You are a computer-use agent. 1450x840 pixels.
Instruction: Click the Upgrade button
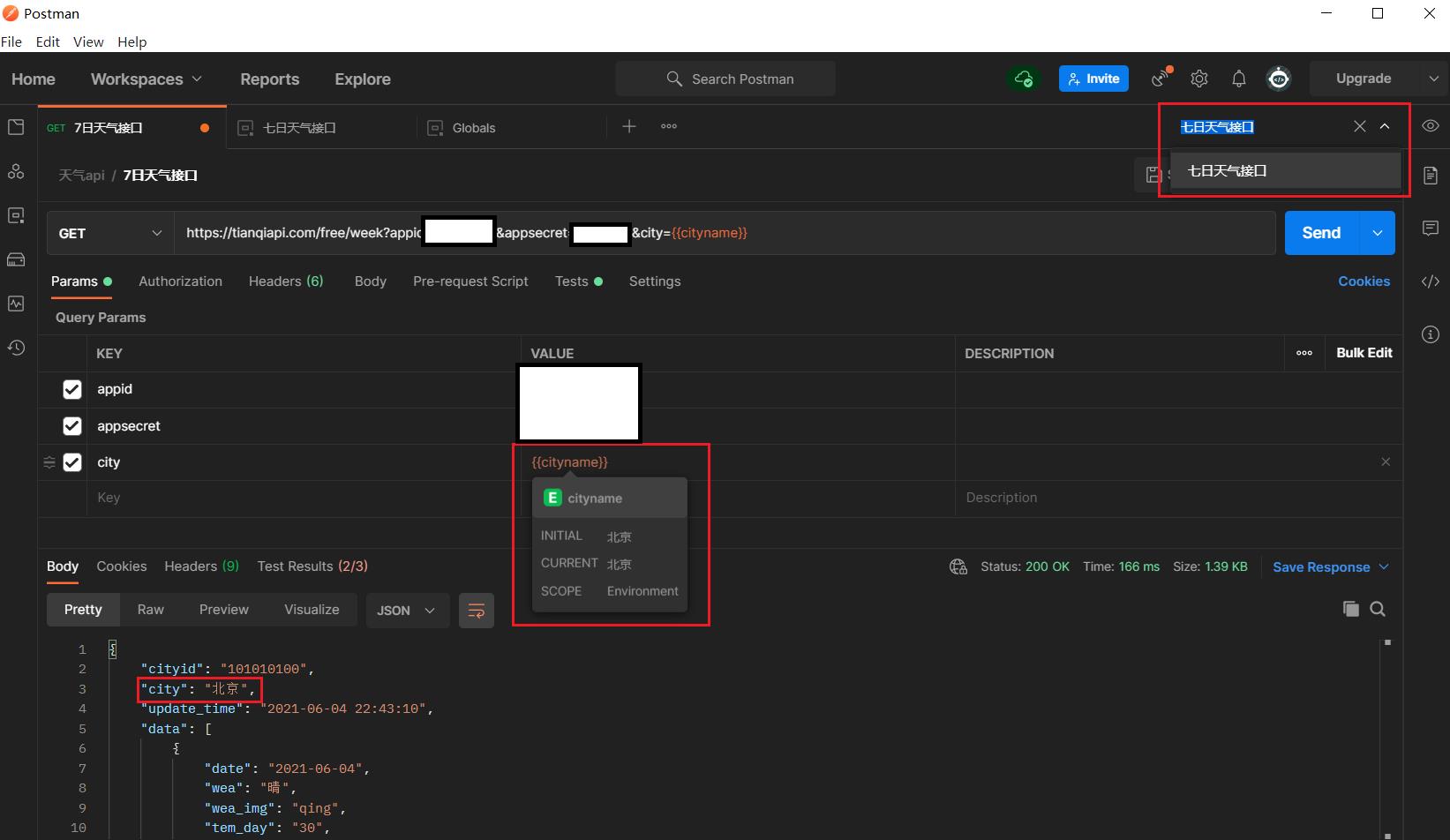pyautogui.click(x=1364, y=79)
